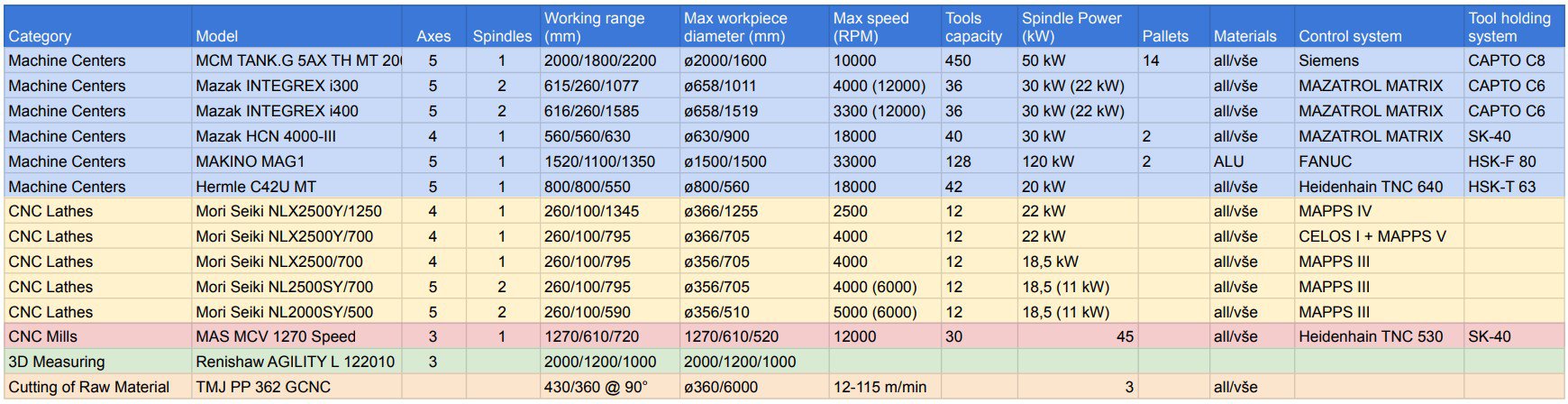
Task: Click the Mazak INTEGREX i400 cell
Action: (296, 111)
